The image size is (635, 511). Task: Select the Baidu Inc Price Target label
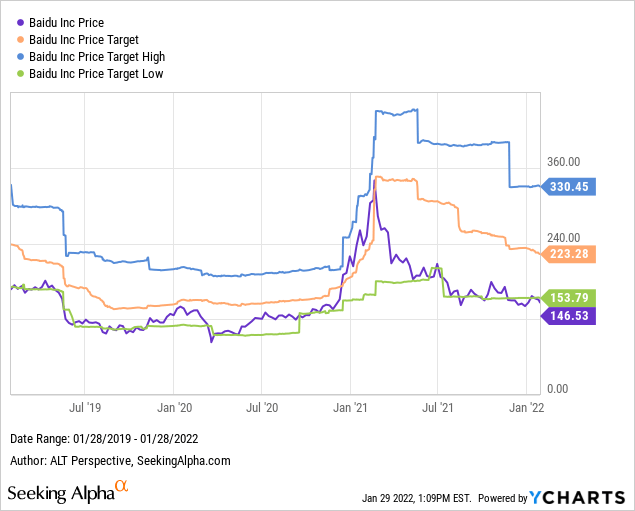(x=86, y=39)
